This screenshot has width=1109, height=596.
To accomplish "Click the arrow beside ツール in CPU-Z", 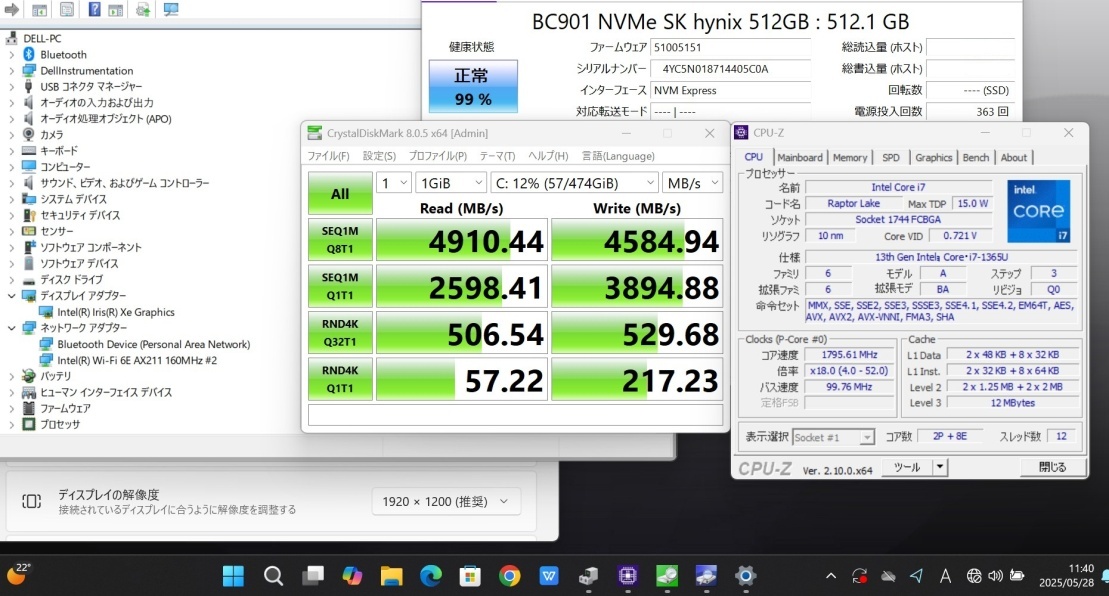I will (940, 467).
